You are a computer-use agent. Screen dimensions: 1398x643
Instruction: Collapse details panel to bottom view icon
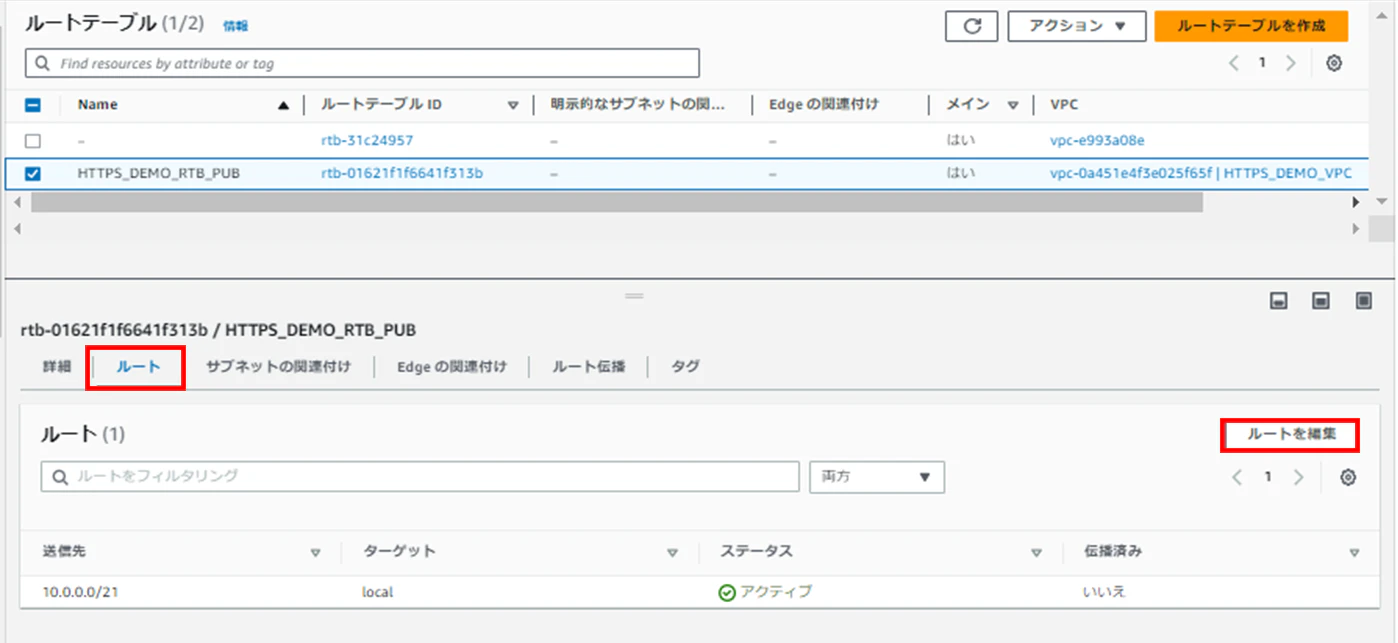pyautogui.click(x=1278, y=301)
